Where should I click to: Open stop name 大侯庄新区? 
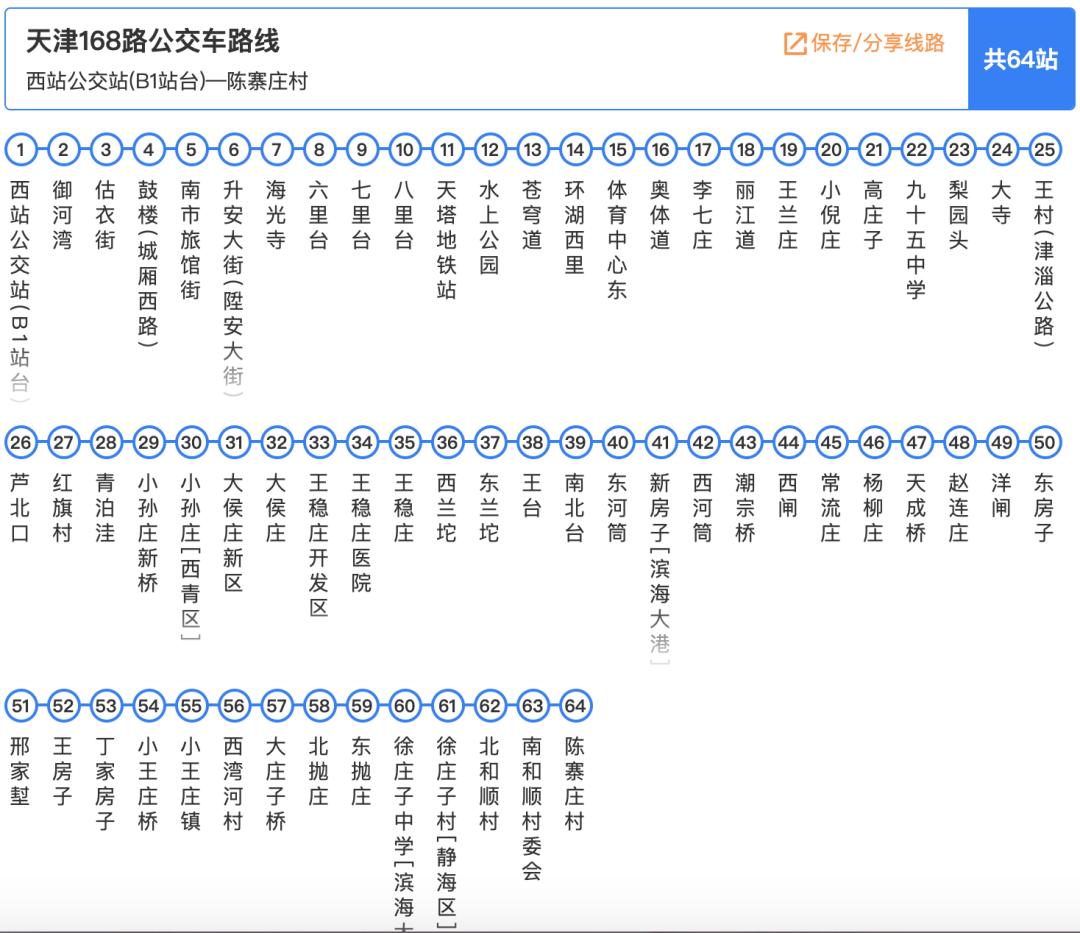(234, 532)
